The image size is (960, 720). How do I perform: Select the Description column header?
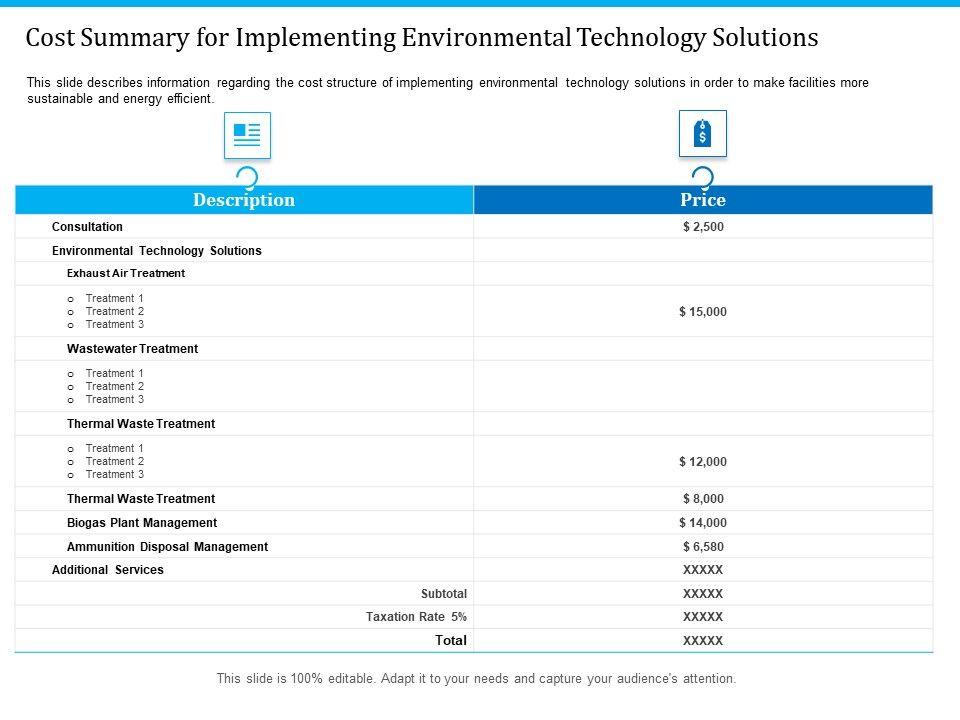244,200
